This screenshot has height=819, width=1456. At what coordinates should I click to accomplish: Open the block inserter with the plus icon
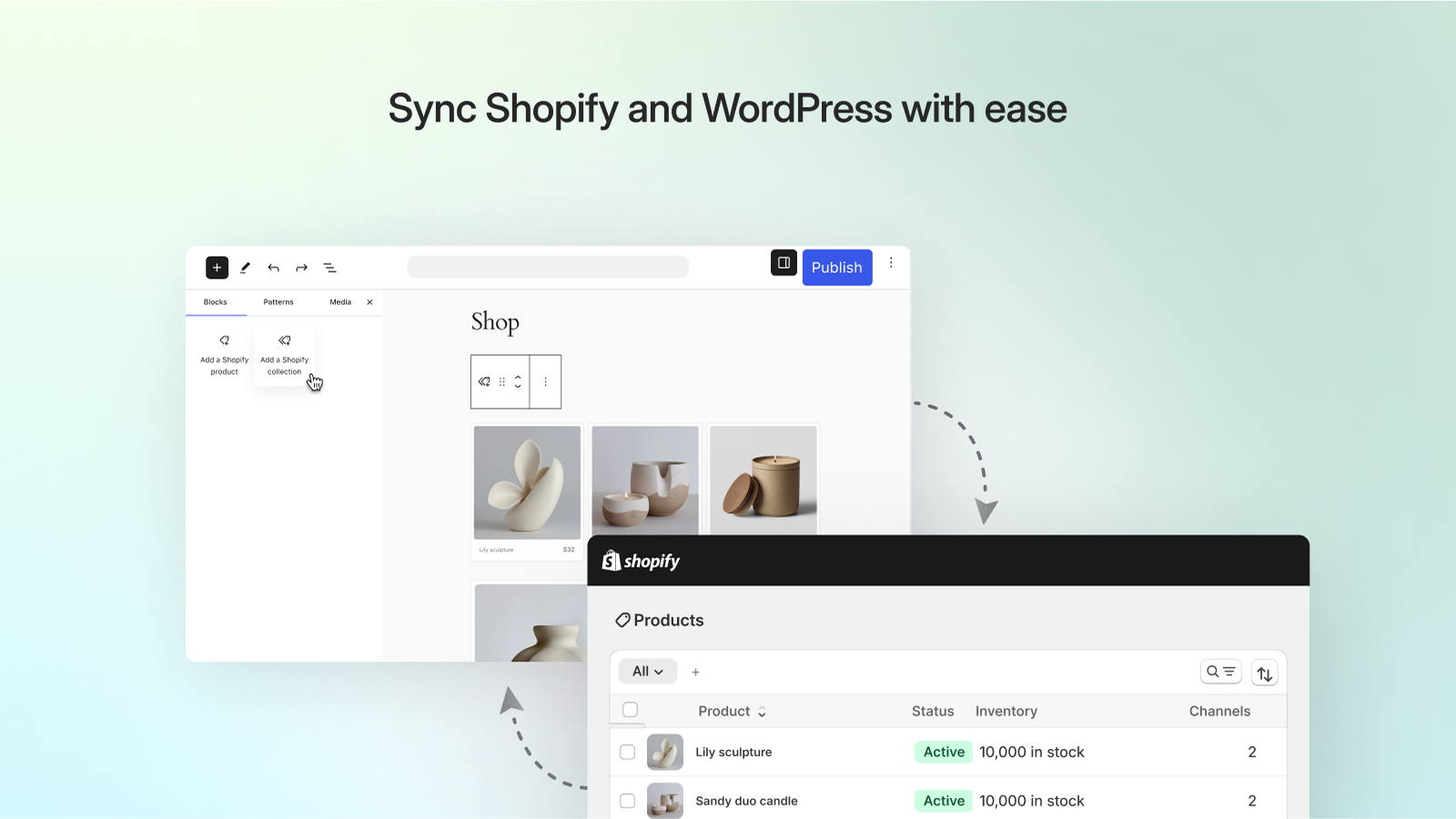coord(217,268)
